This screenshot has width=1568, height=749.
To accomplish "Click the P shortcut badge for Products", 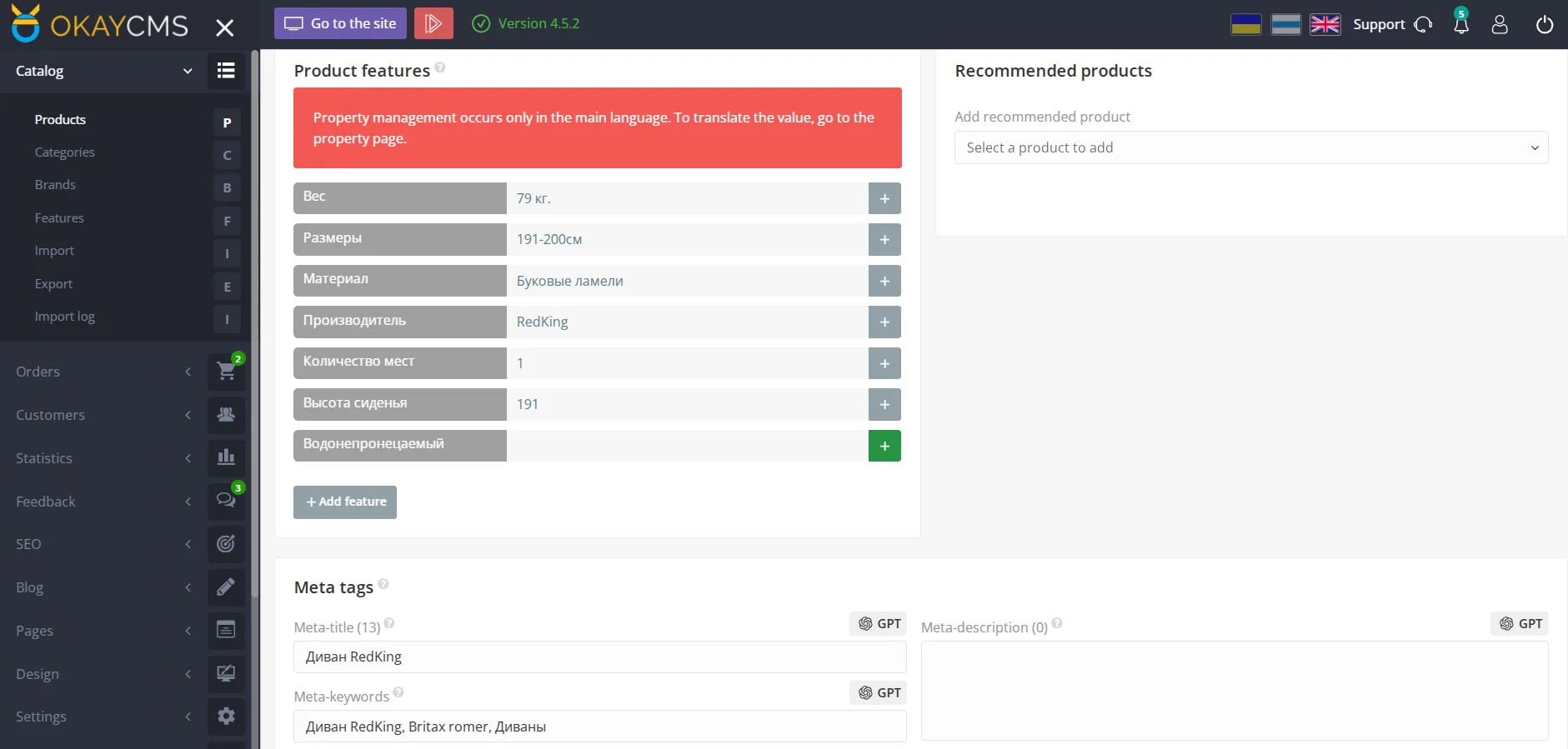I will (x=227, y=122).
